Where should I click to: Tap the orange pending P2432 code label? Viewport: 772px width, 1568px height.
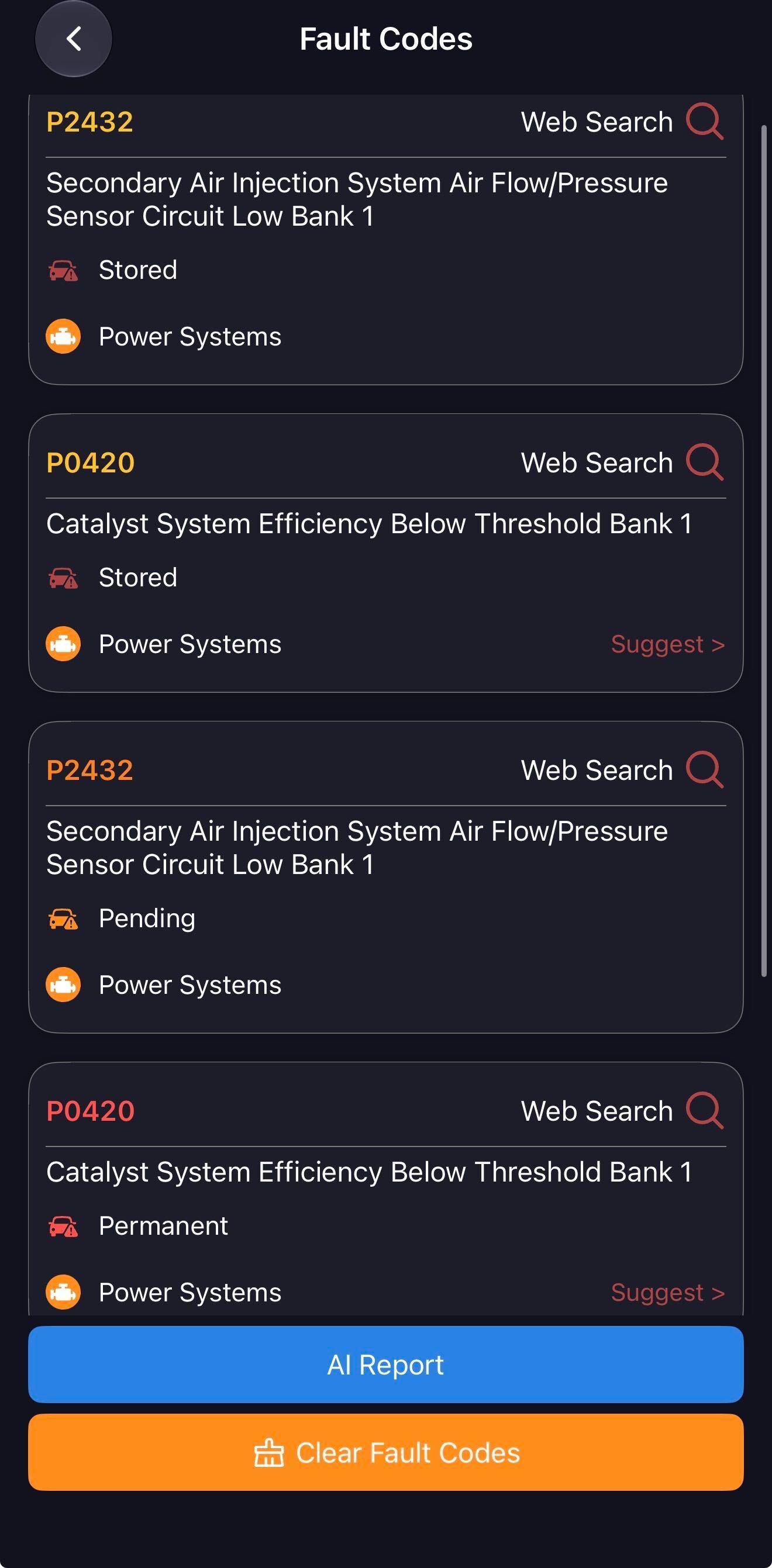[x=90, y=770]
